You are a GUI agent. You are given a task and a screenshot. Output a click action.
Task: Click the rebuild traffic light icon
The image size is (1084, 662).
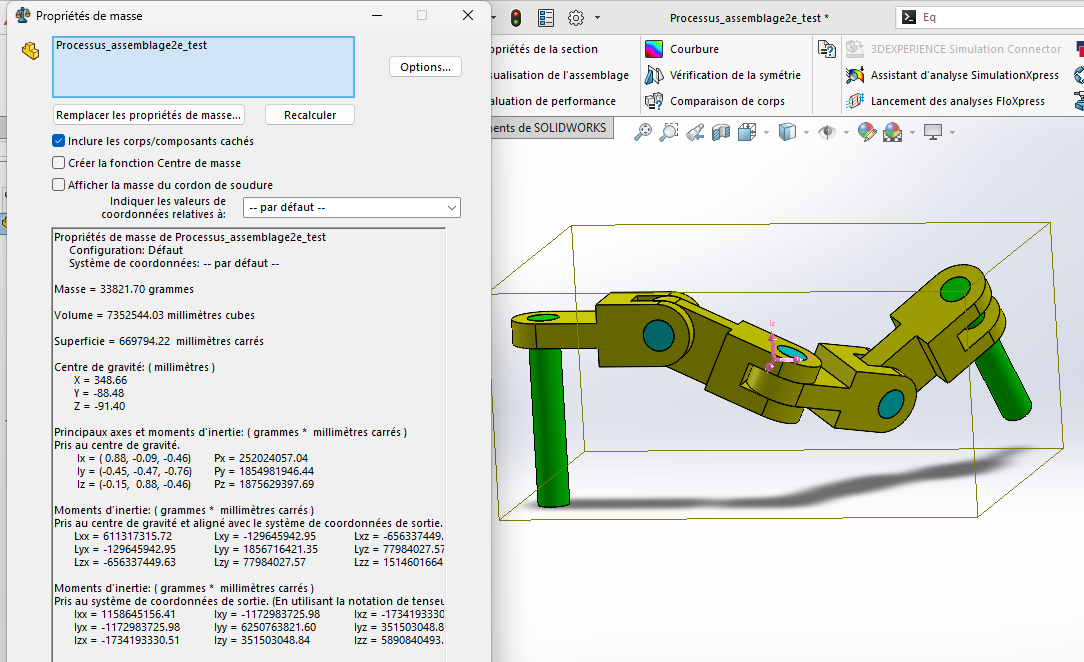(516, 18)
